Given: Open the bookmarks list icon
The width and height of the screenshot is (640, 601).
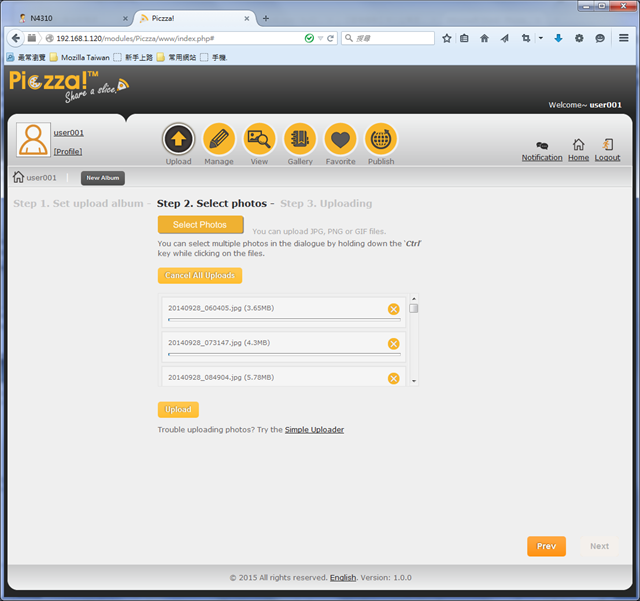Looking at the screenshot, I should coord(464,38).
